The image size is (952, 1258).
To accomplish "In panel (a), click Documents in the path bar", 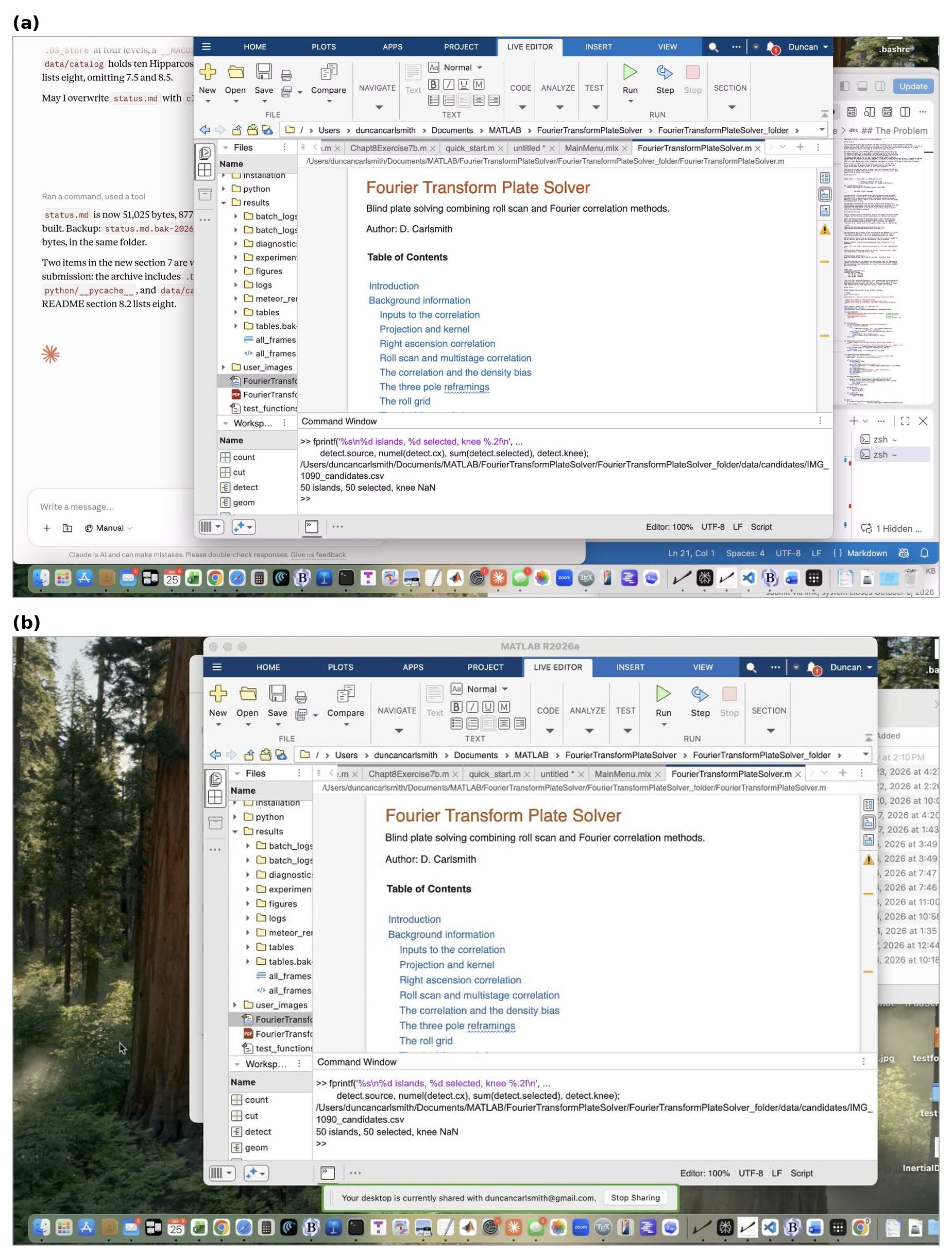I will coord(452,130).
